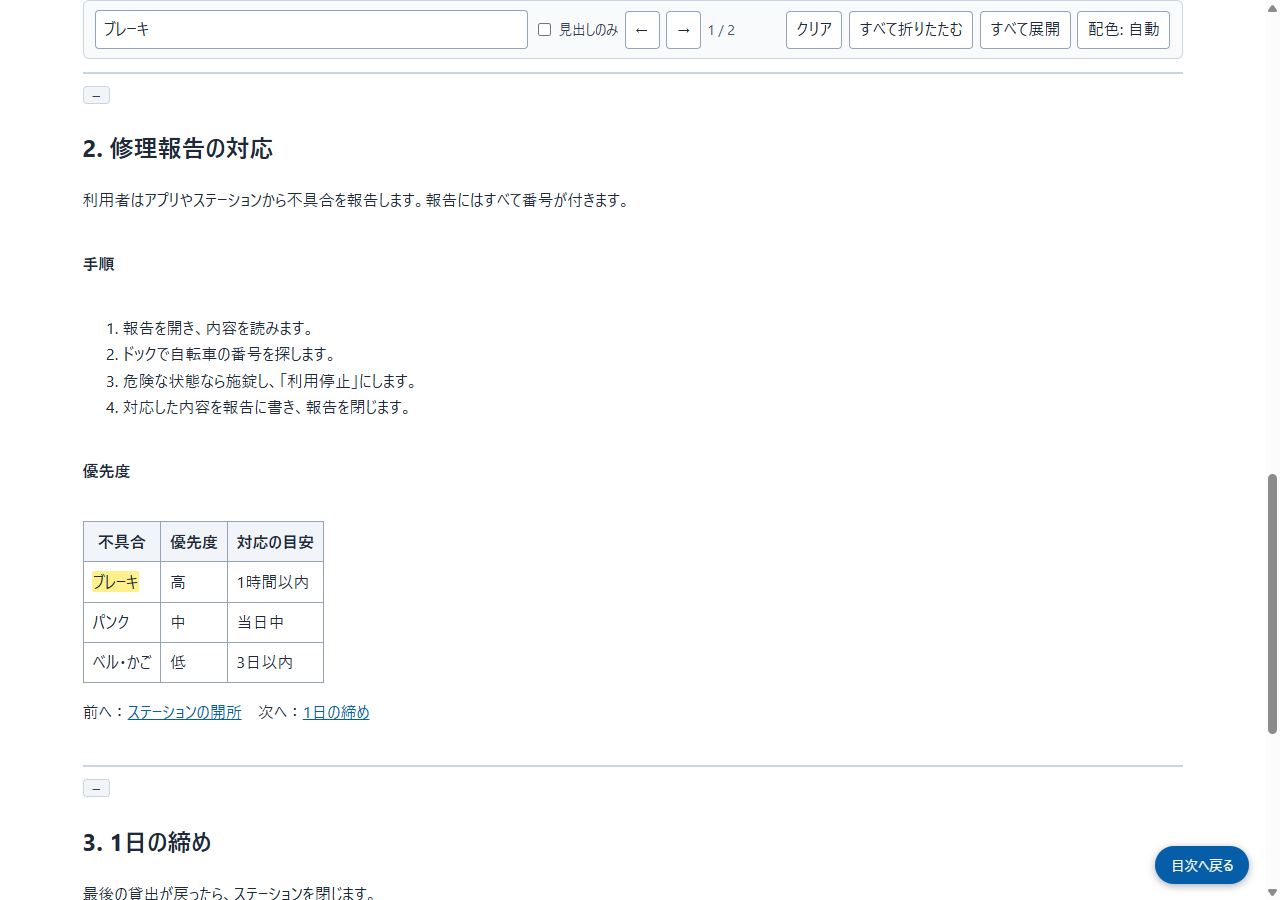Screen dimensions: 1280x900
Task: Click the heading 3. 1日の締め
Action: 147,842
